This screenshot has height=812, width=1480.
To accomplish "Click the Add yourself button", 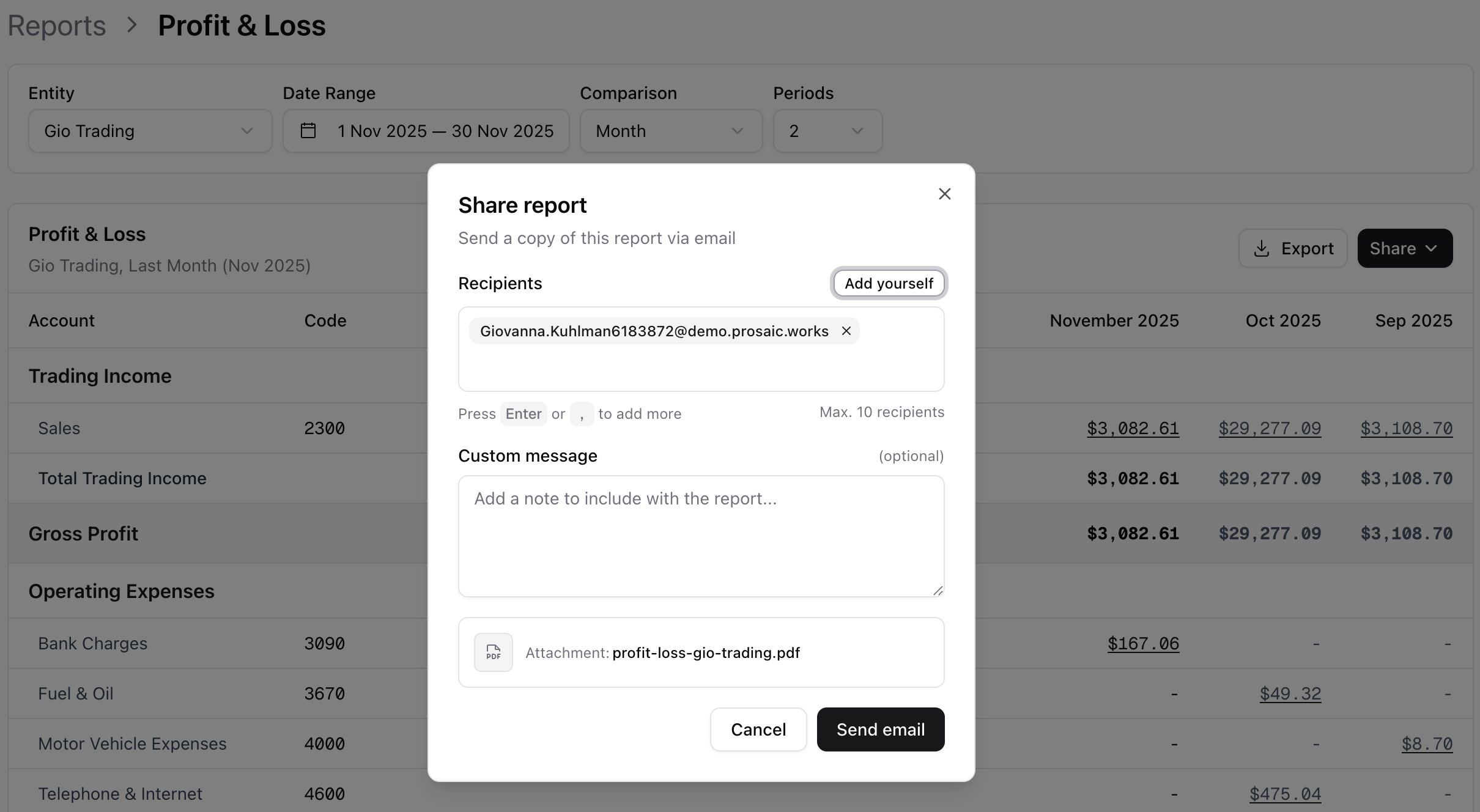I will pyautogui.click(x=889, y=284).
